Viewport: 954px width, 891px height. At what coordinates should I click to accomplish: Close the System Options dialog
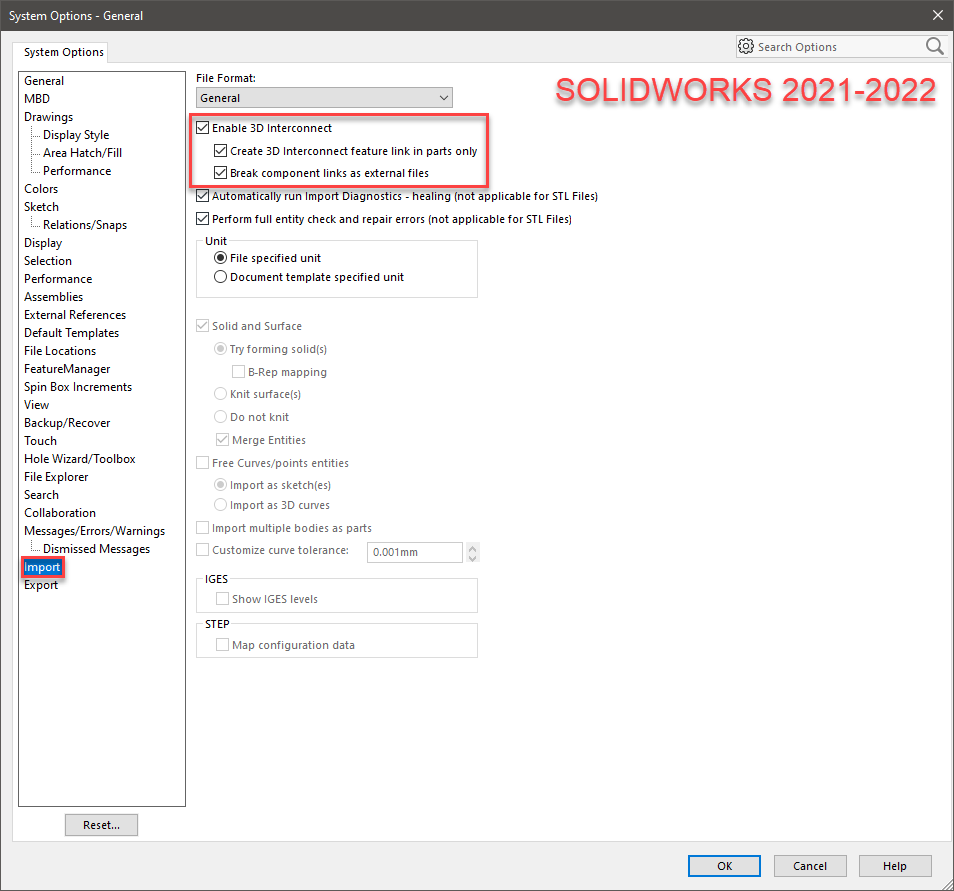pyautogui.click(x=938, y=15)
